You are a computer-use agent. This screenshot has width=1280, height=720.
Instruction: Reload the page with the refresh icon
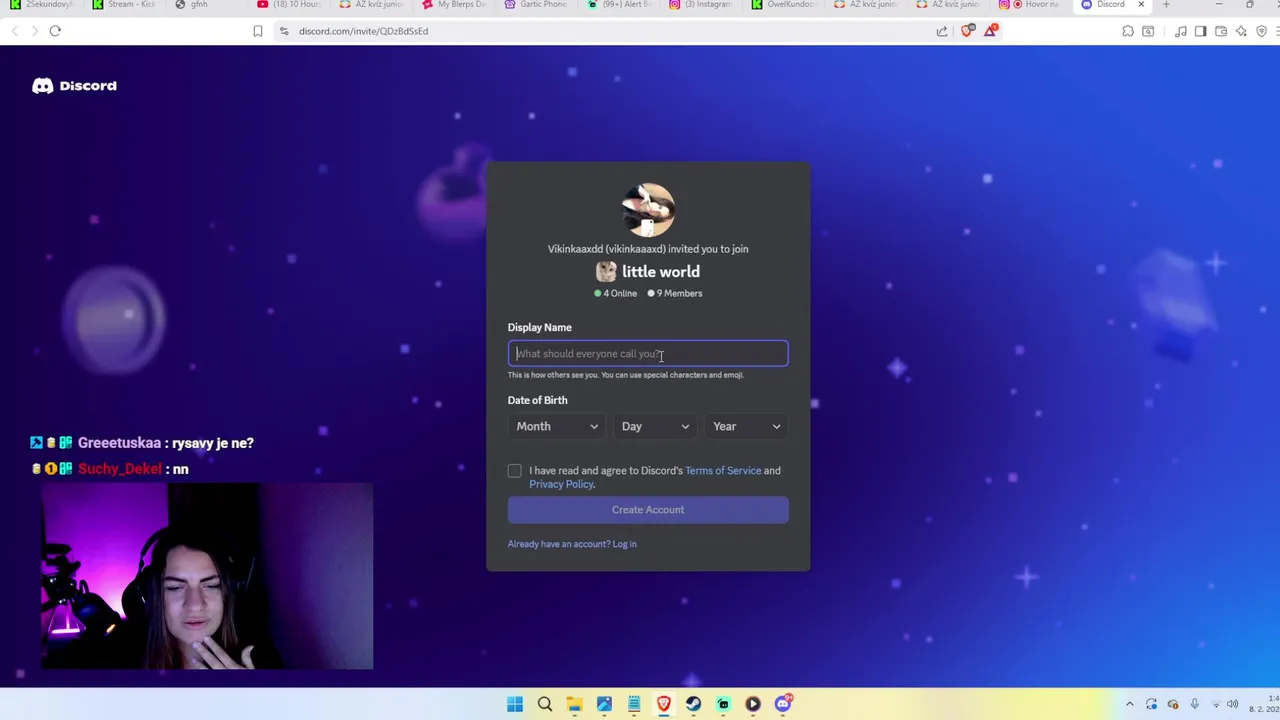click(55, 31)
